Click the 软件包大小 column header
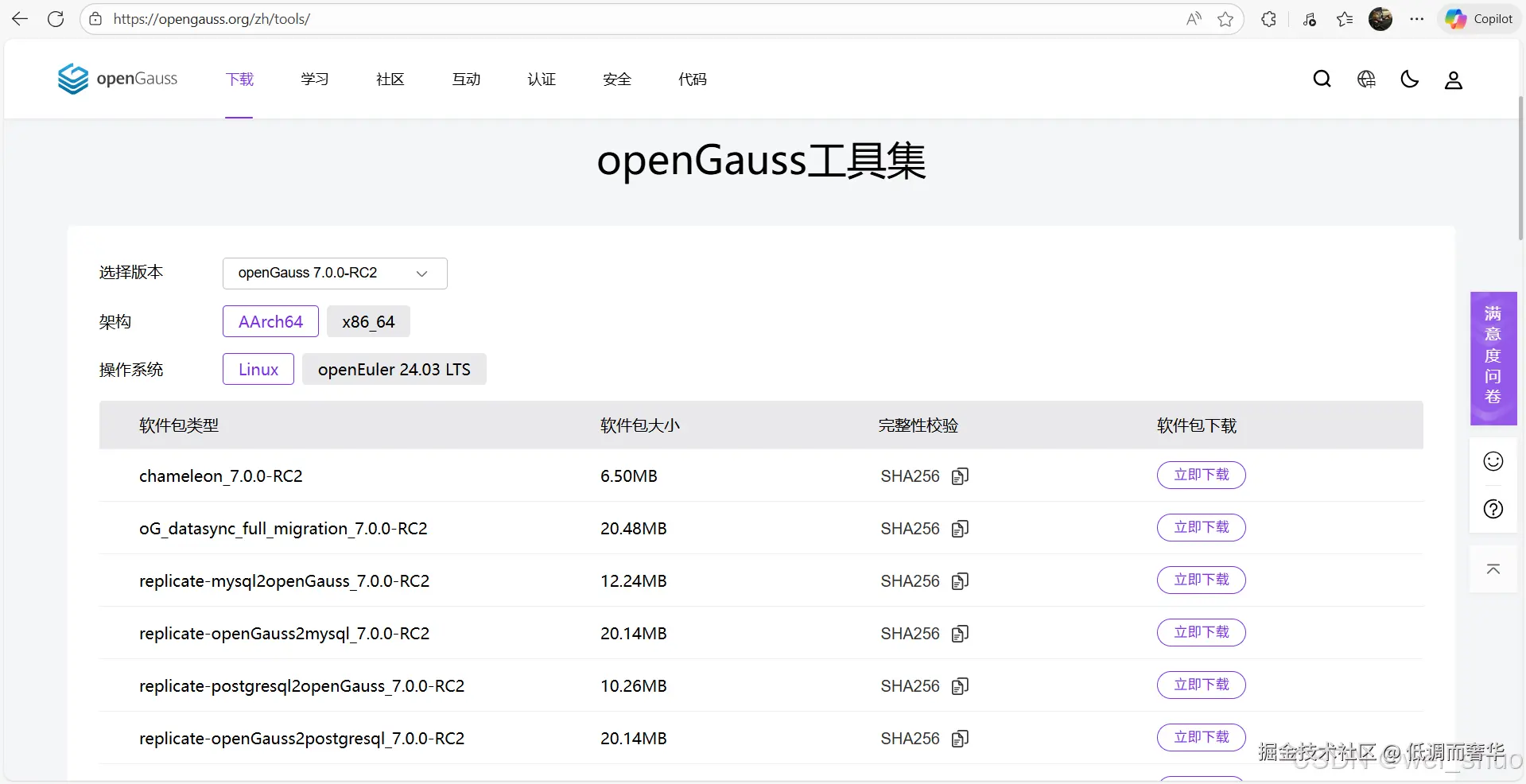 point(640,425)
